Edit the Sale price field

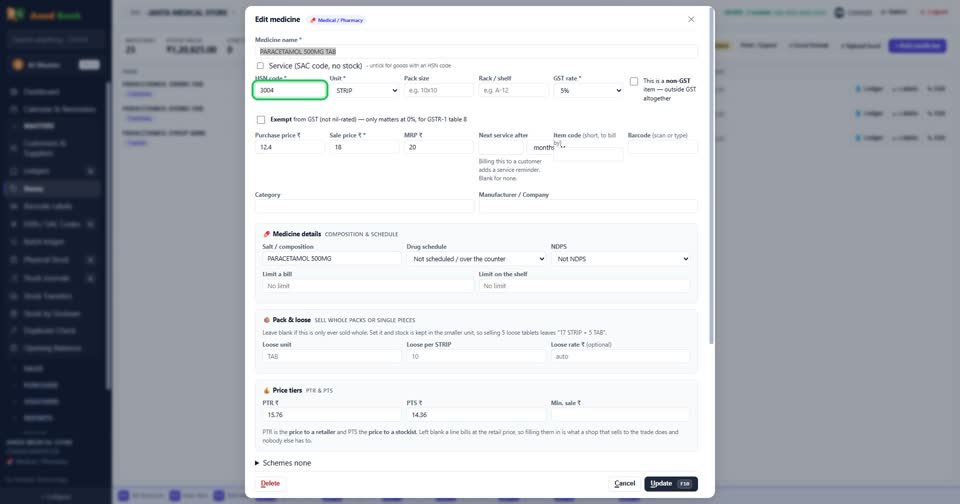pyautogui.click(x=364, y=148)
